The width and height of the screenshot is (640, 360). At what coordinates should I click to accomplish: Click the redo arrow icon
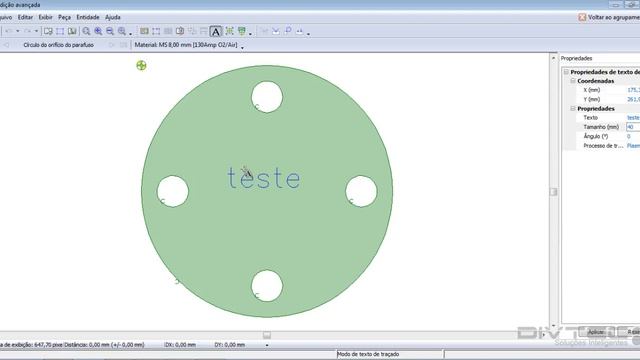pyautogui.click(x=27, y=31)
